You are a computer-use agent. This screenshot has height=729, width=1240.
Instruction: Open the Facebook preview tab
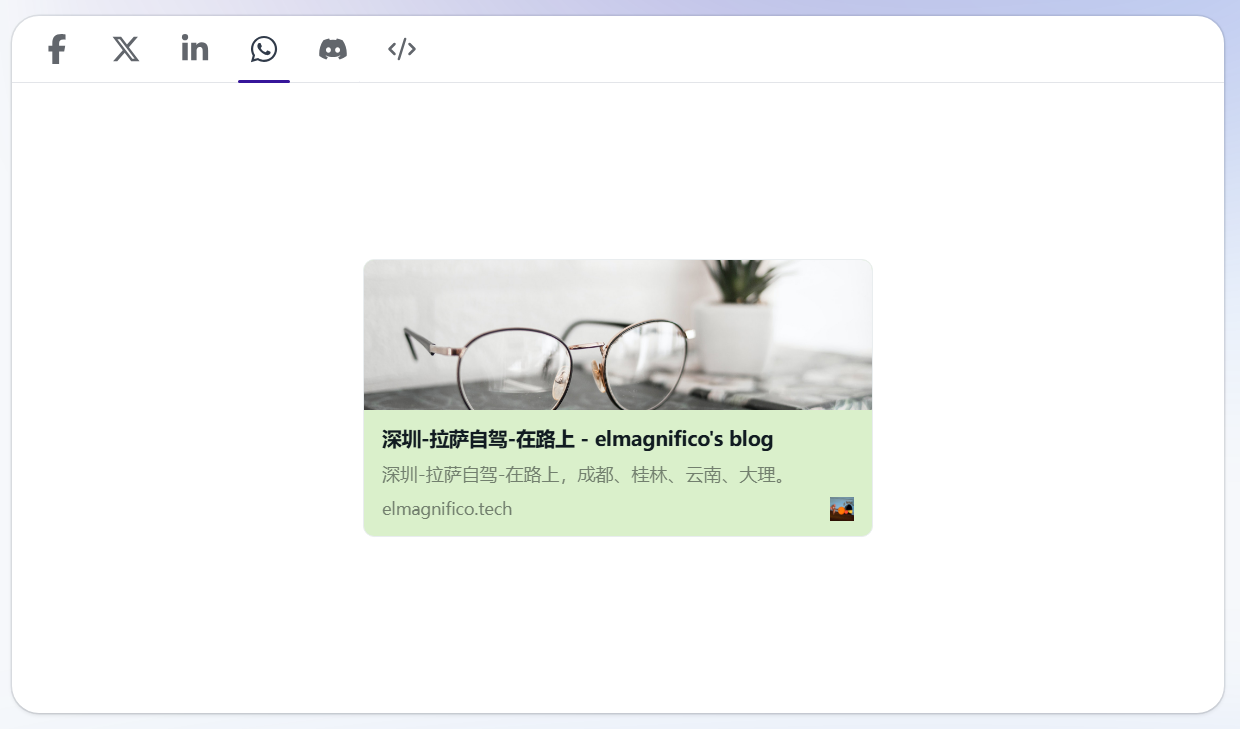tap(57, 49)
